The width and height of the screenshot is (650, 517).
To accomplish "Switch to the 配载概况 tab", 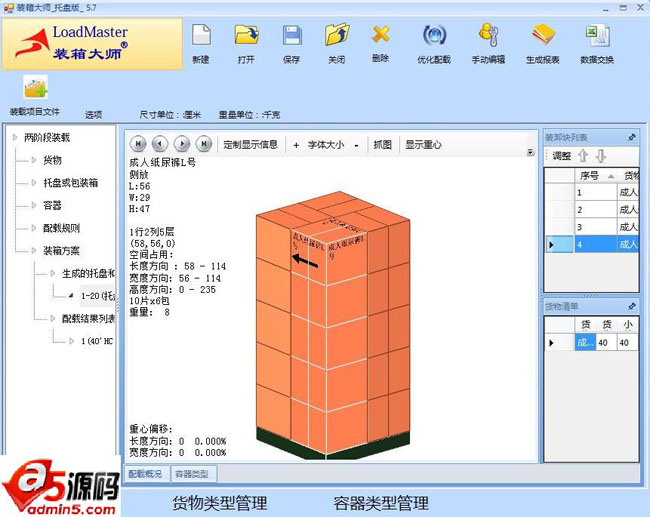I will tap(147, 473).
